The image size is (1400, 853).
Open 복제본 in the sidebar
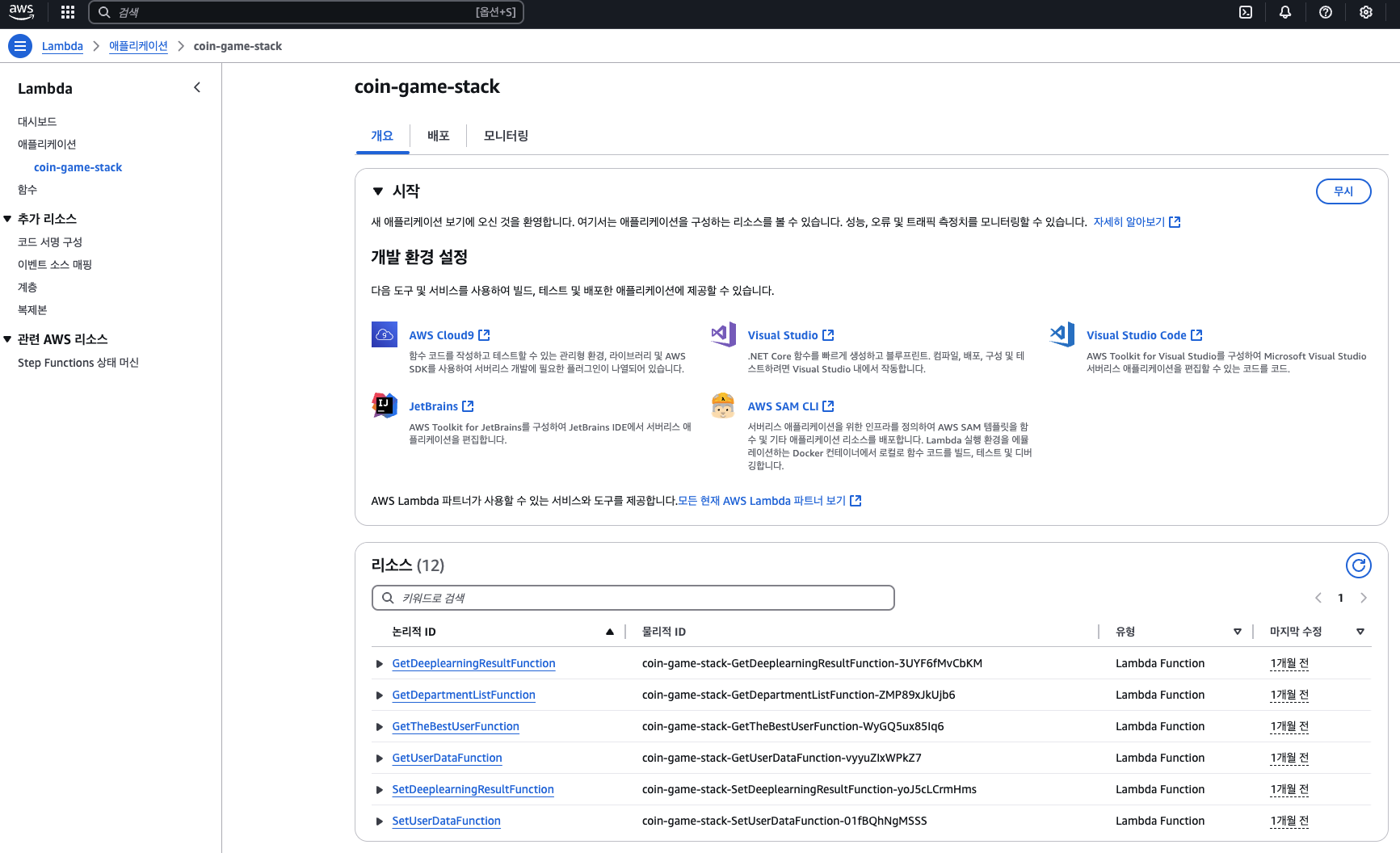click(32, 309)
